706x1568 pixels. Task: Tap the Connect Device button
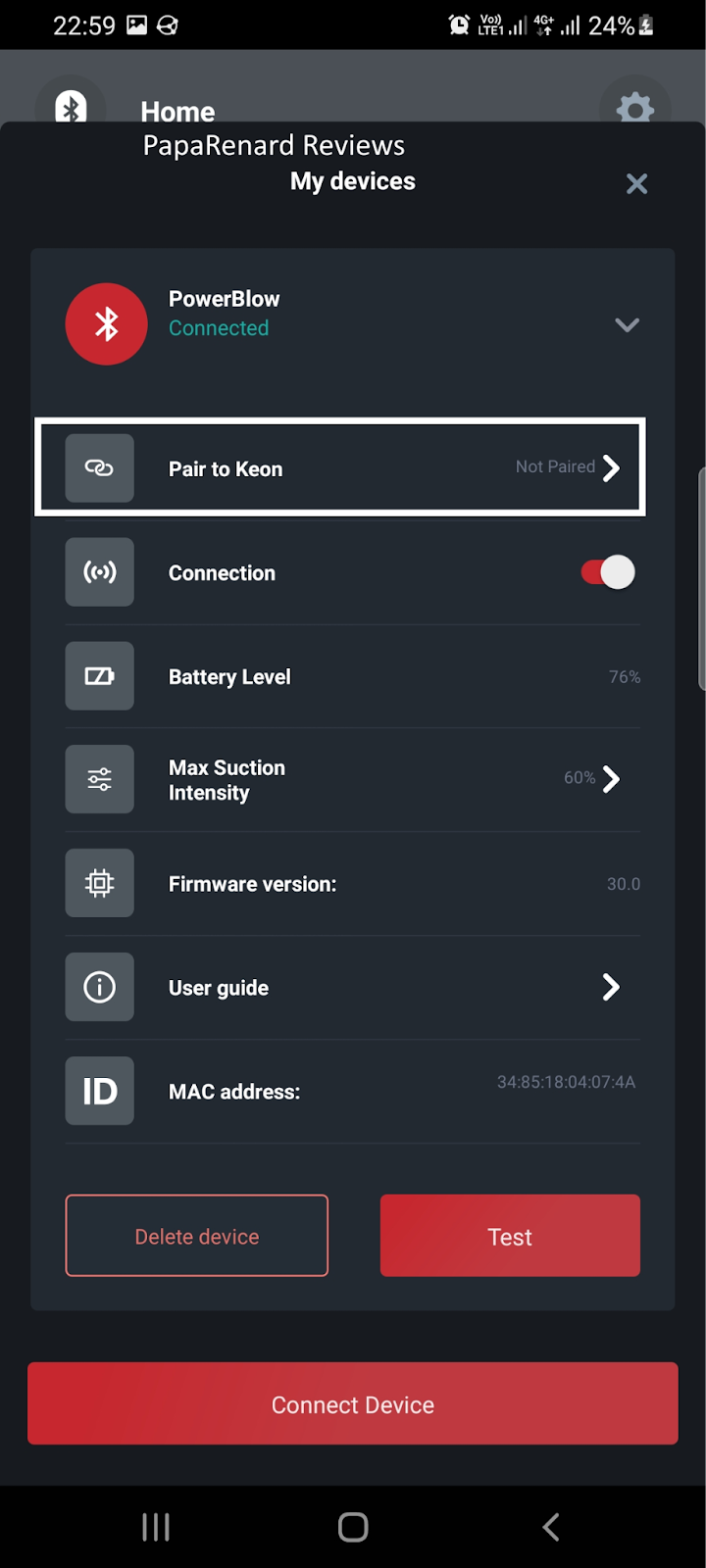click(x=353, y=1403)
